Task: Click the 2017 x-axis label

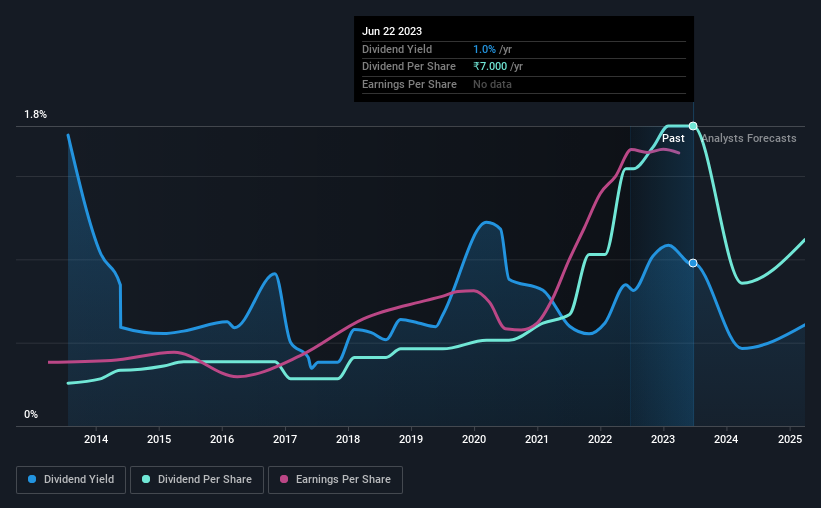Action: click(285, 439)
